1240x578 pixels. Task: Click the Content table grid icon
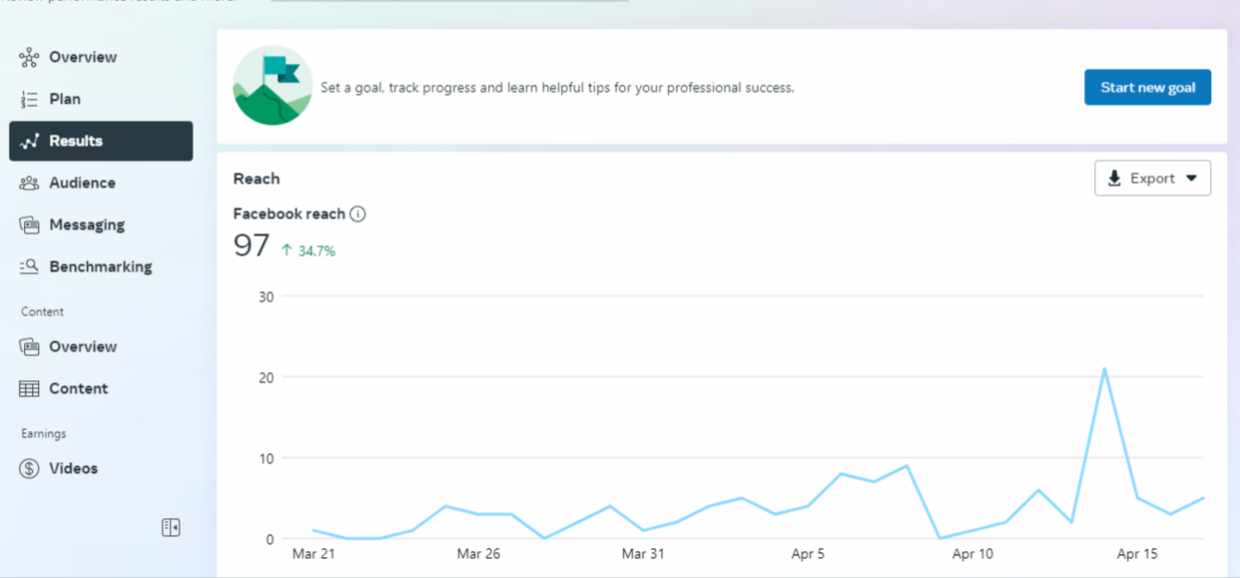tap(29, 389)
